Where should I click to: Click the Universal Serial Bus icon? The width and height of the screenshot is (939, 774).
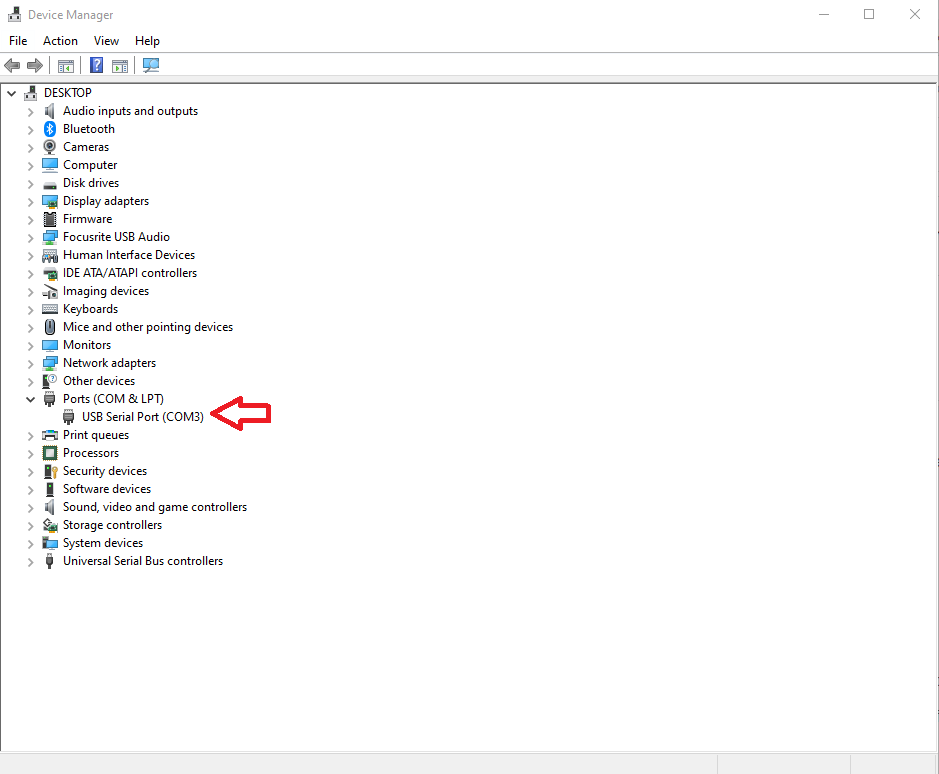pos(50,561)
